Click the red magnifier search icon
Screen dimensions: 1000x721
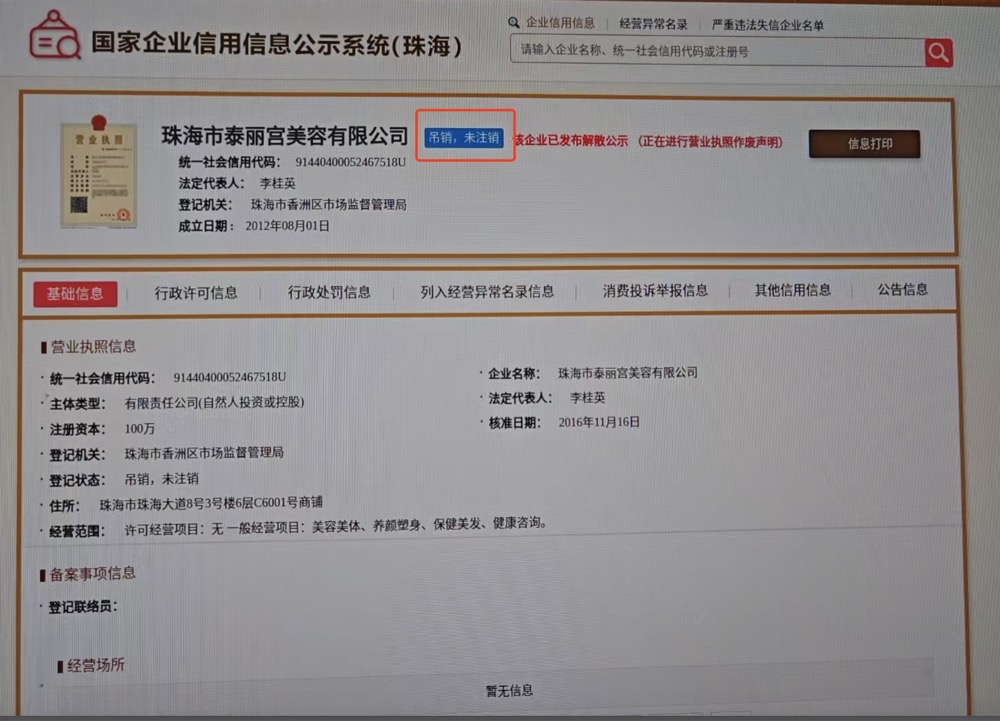[x=938, y=51]
